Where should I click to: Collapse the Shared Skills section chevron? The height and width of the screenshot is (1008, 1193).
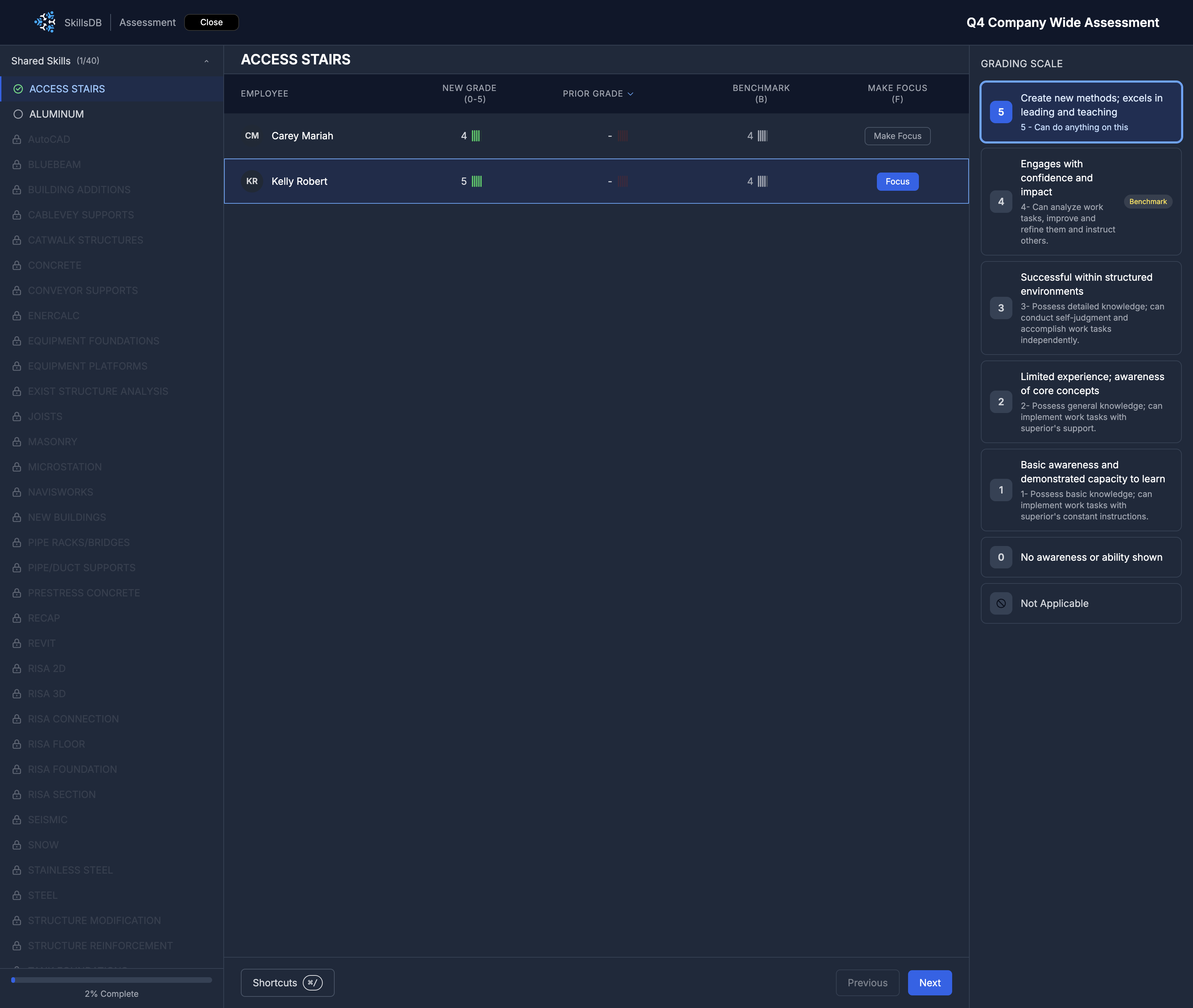coord(207,61)
